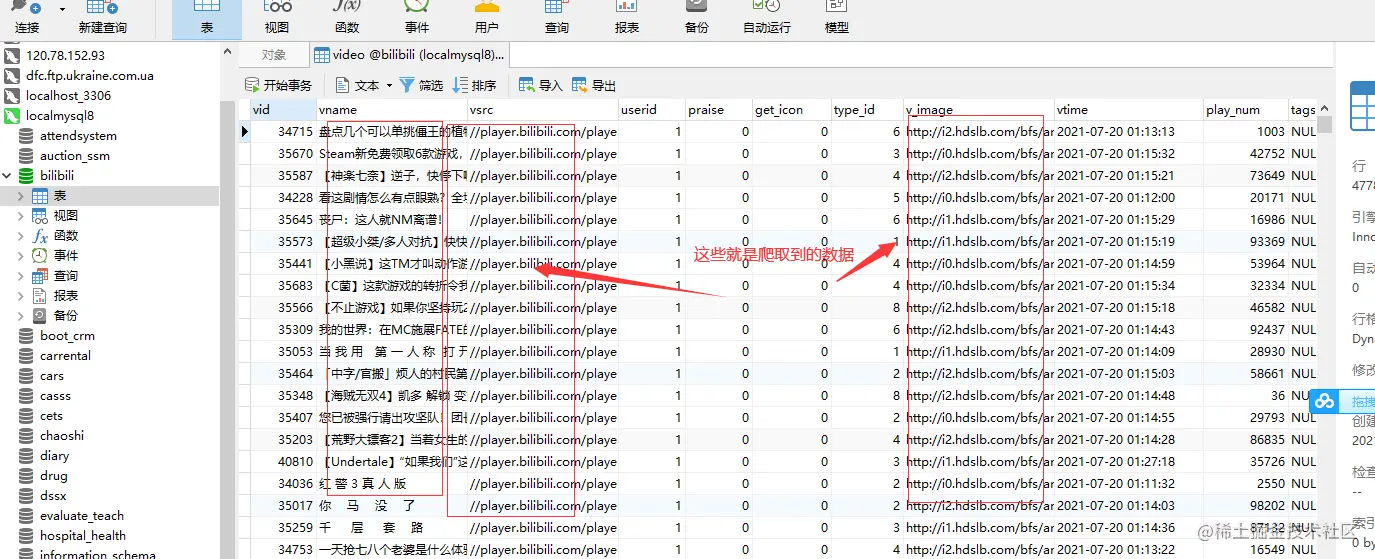Click the vtime column header
Image resolution: width=1375 pixels, height=559 pixels.
tap(1129, 110)
